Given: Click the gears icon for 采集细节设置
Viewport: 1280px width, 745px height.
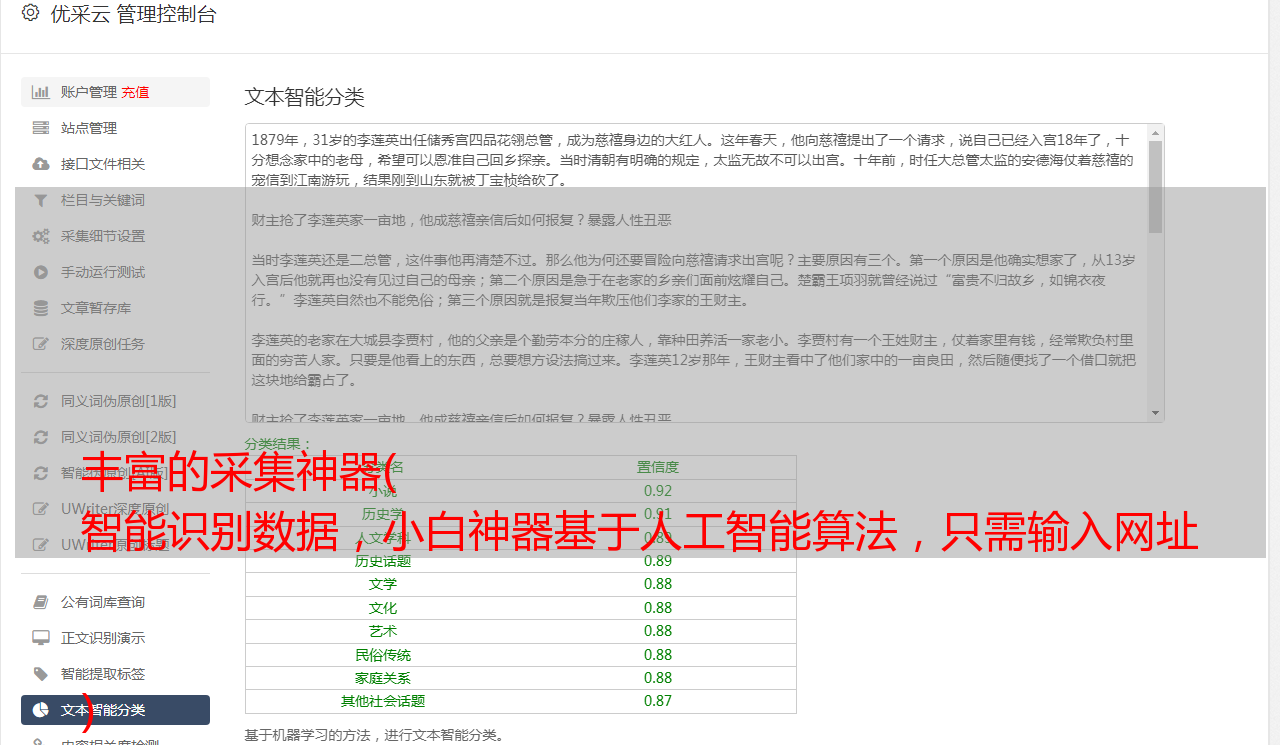Looking at the screenshot, I should pos(41,236).
